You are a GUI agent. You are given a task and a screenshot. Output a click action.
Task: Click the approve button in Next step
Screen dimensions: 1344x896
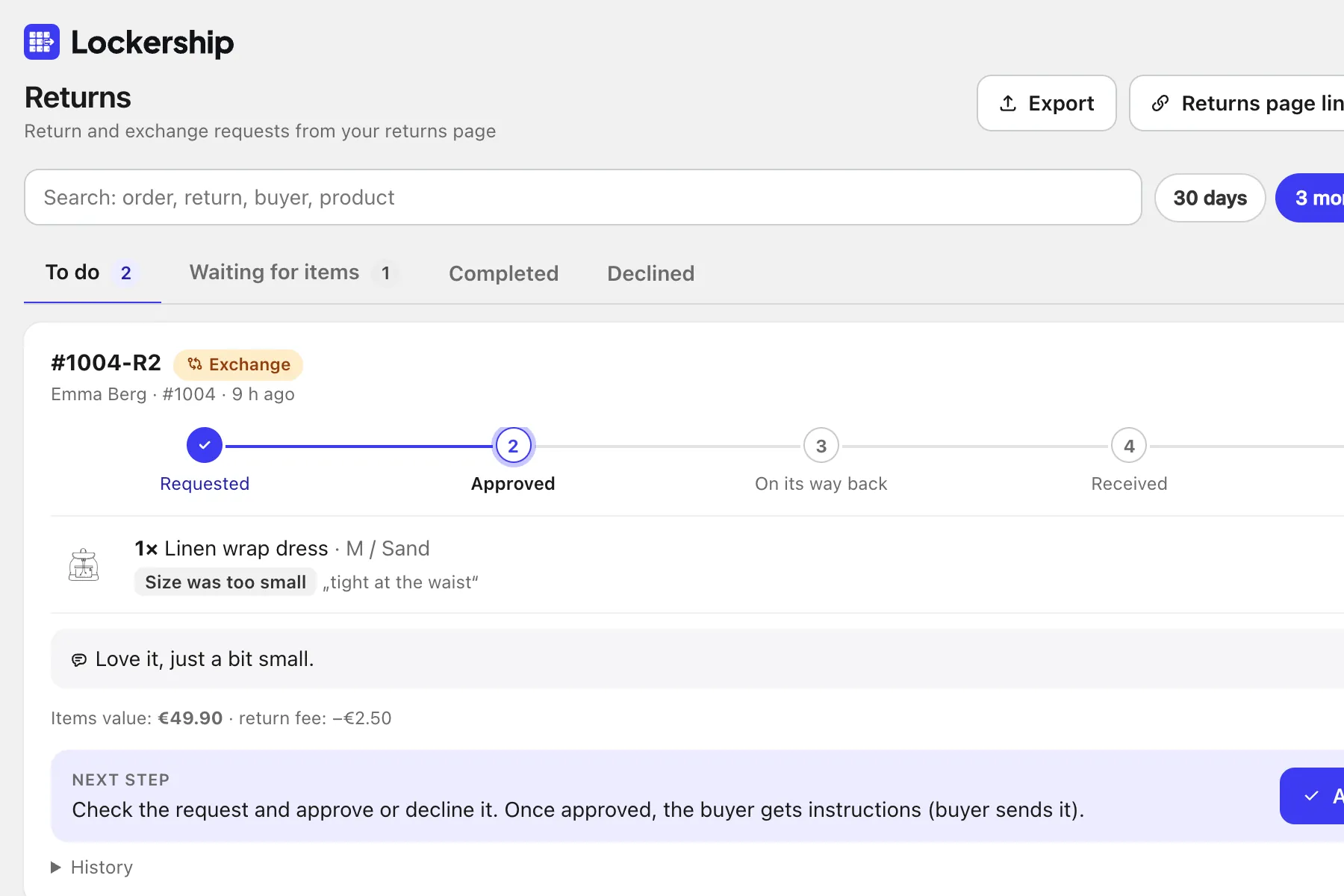1313,796
